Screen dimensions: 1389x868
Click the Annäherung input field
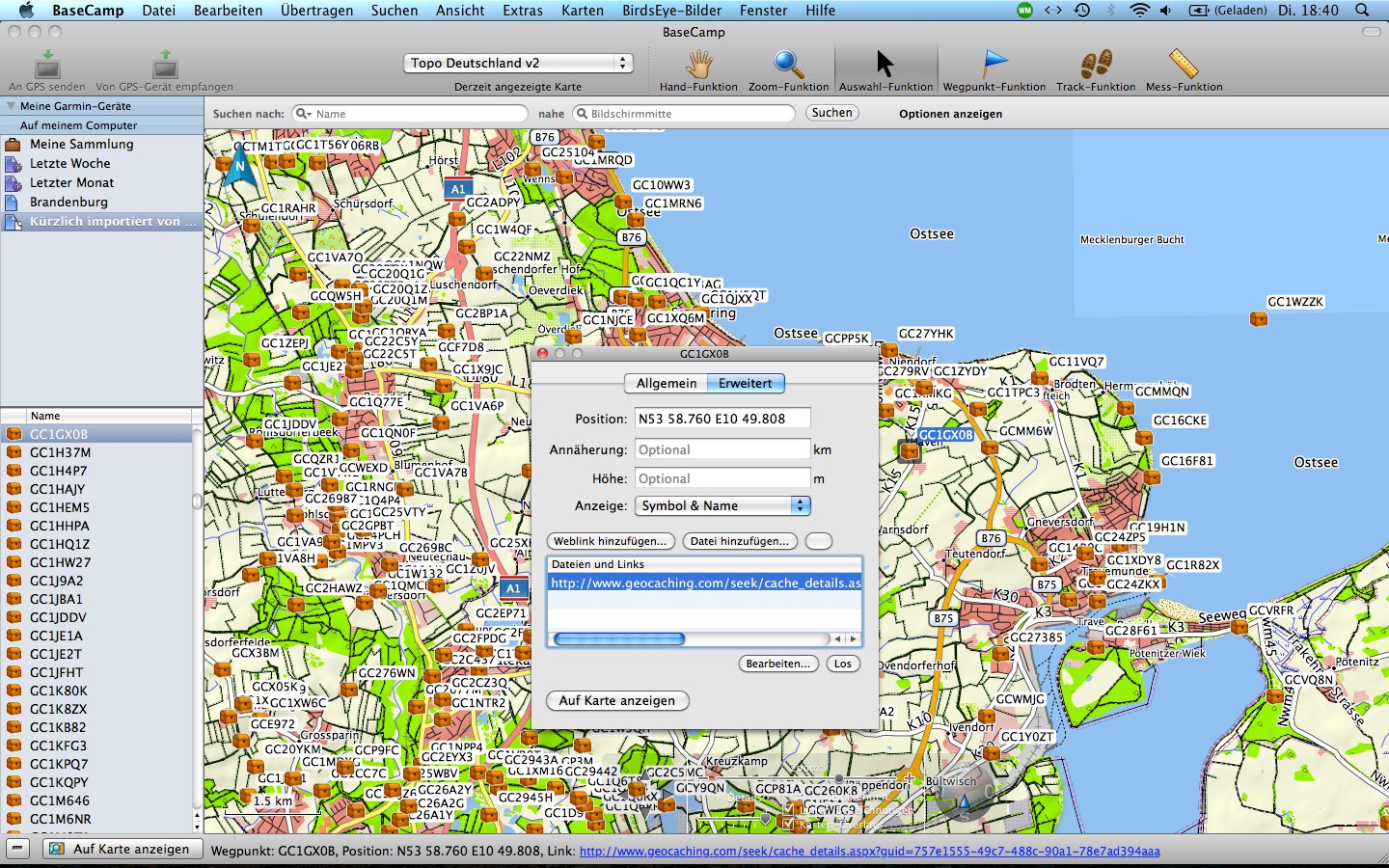click(722, 449)
